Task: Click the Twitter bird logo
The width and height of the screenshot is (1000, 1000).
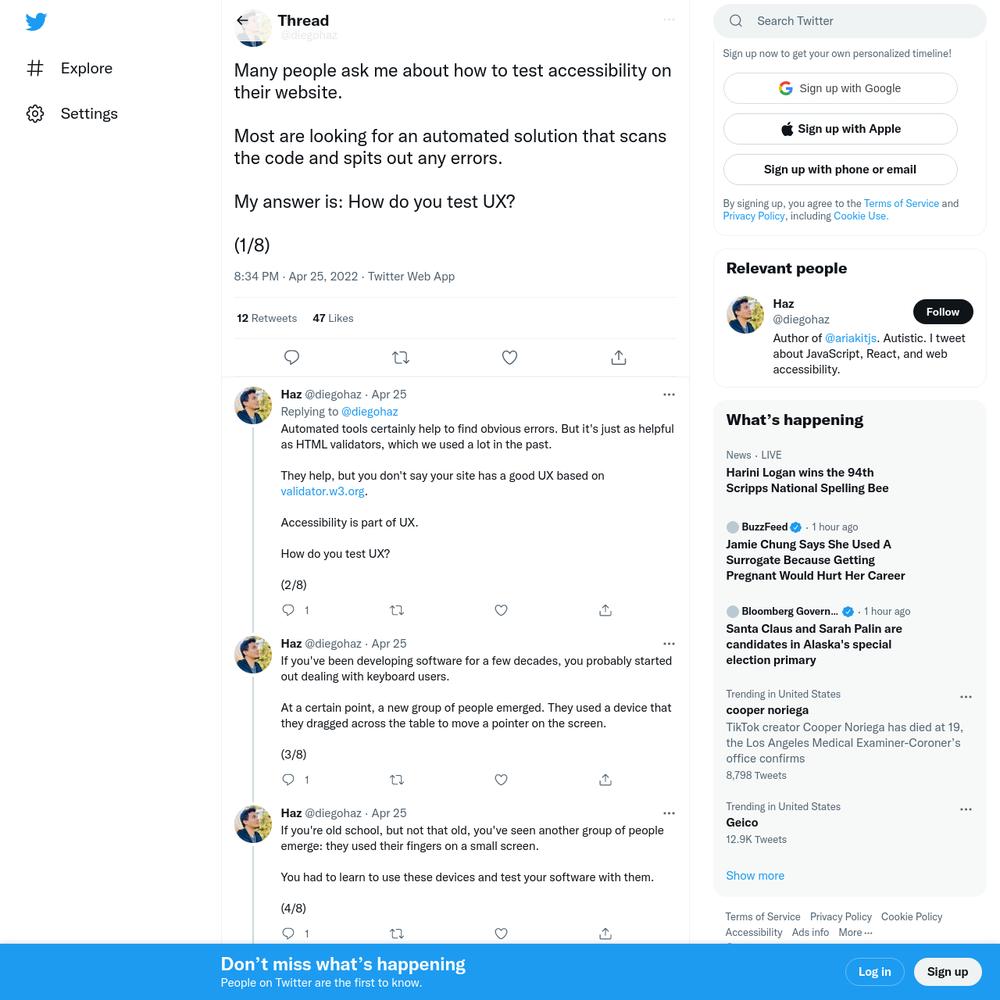Action: [36, 22]
